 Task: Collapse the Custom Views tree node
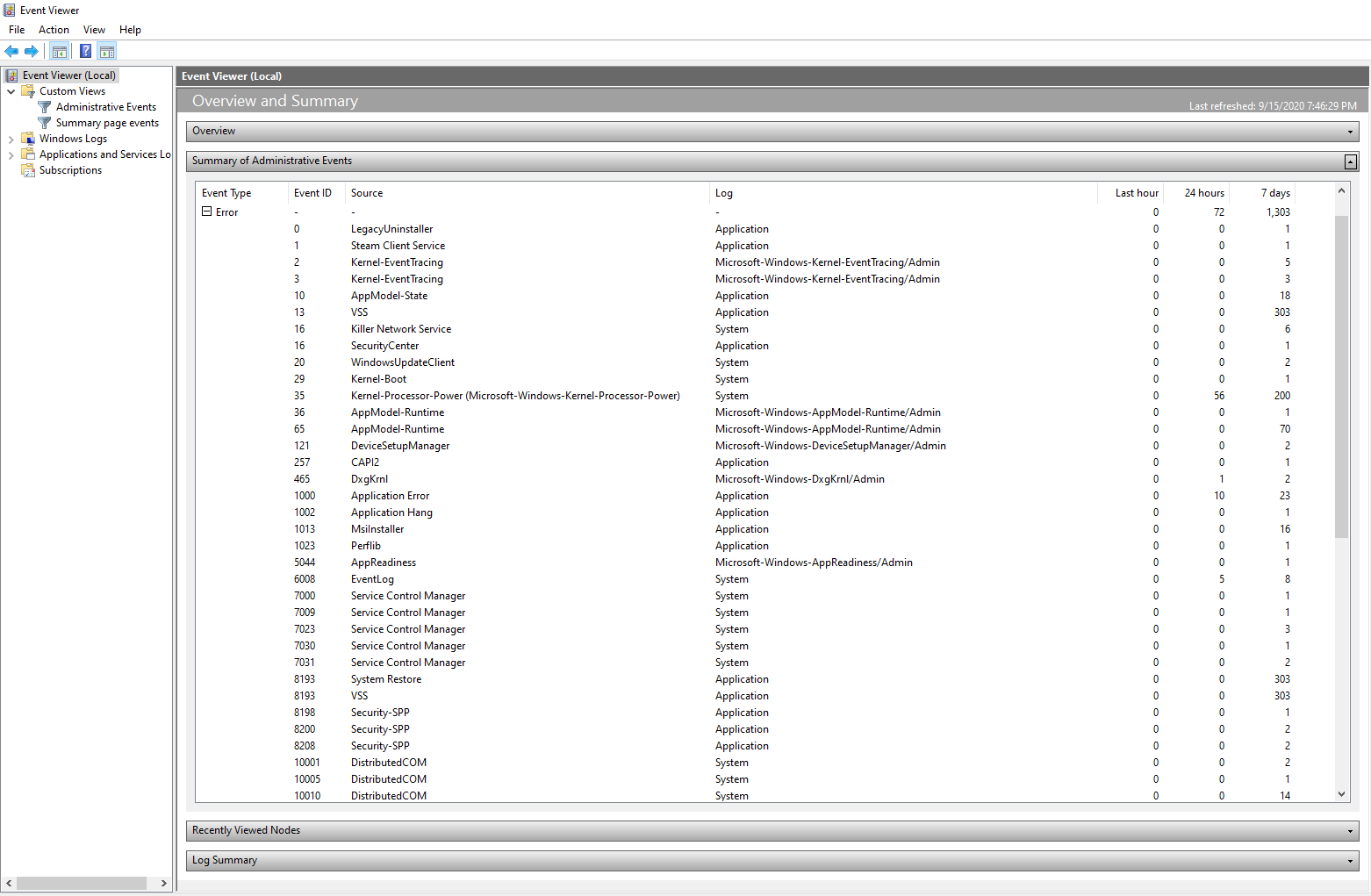11,91
